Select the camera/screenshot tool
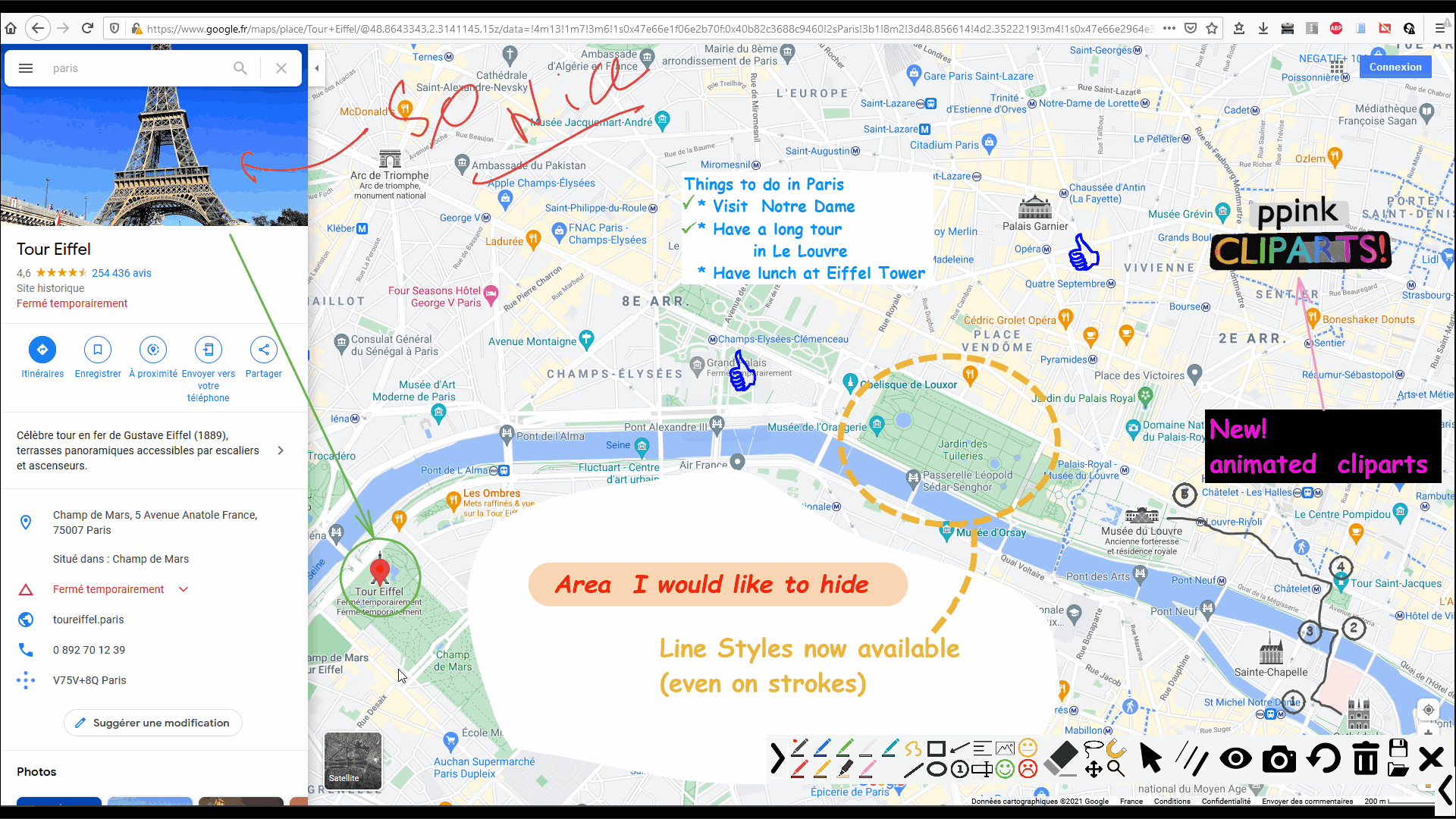The image size is (1456, 819). click(x=1279, y=759)
